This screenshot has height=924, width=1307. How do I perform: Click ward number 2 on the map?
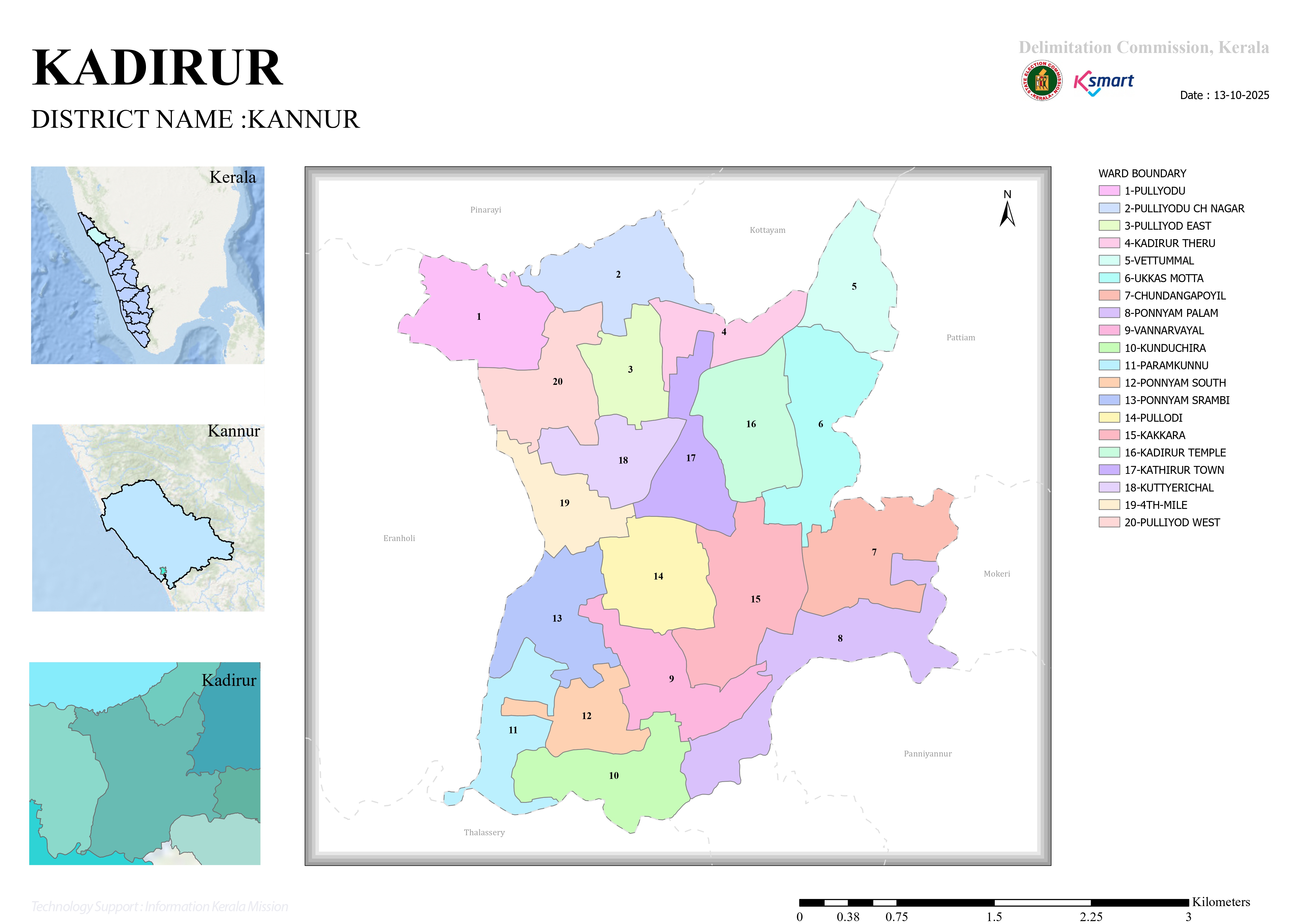(x=618, y=274)
